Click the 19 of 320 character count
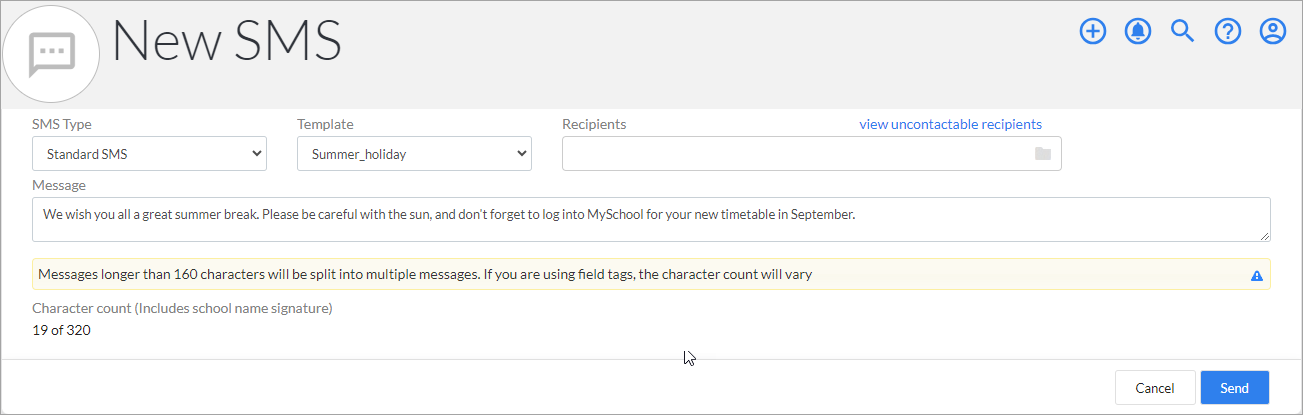1303x415 pixels. pyautogui.click(x=61, y=330)
